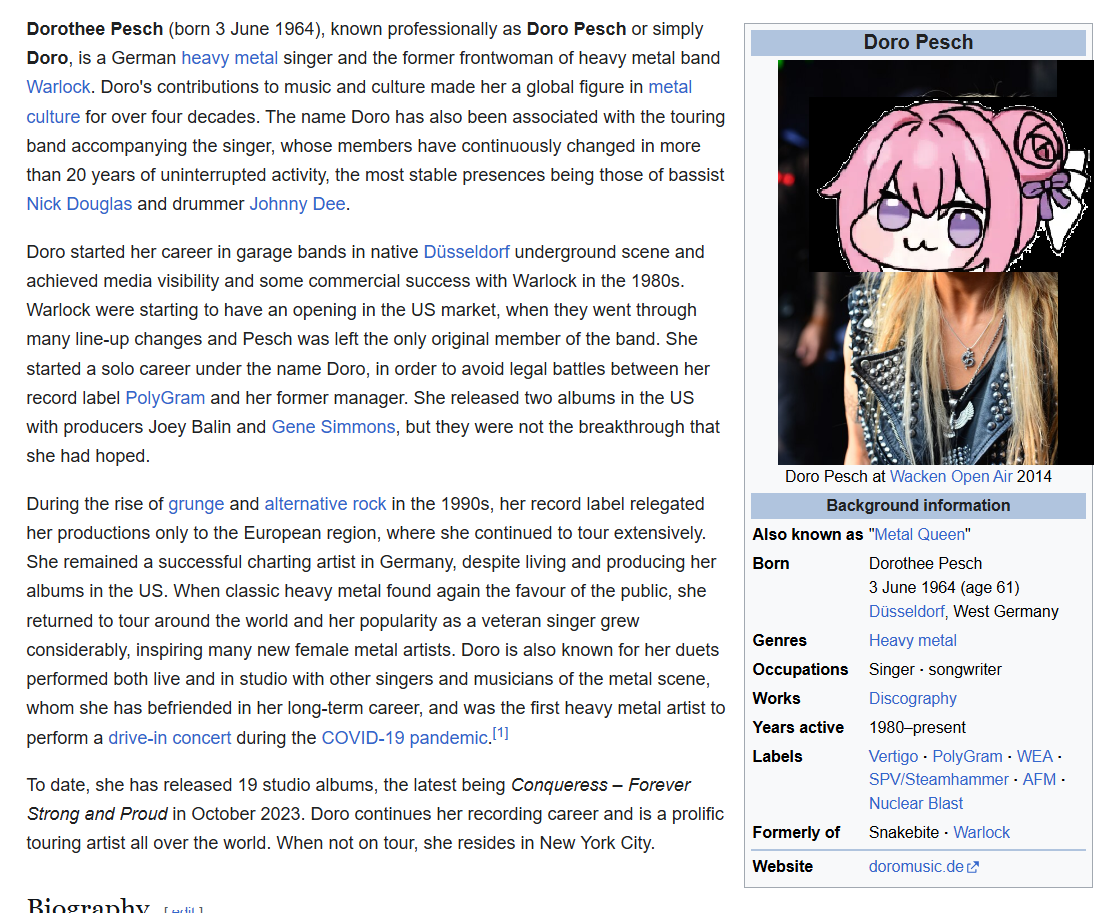Select the infobox title Doro Pesch
Screen dimensions: 1110x913
point(918,42)
